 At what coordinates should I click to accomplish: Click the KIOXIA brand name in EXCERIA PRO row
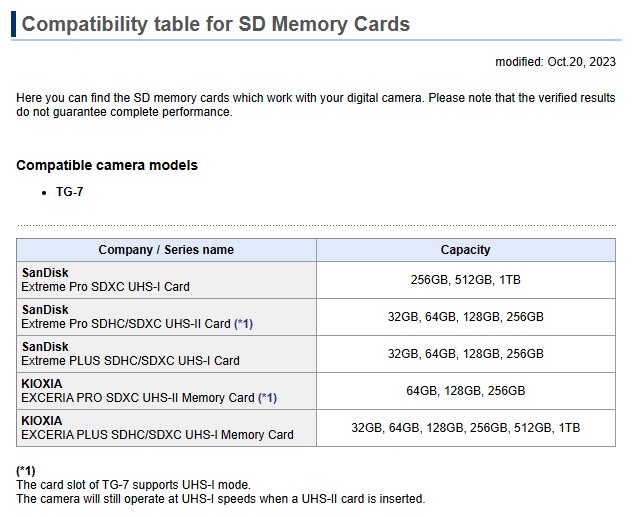click(42, 384)
